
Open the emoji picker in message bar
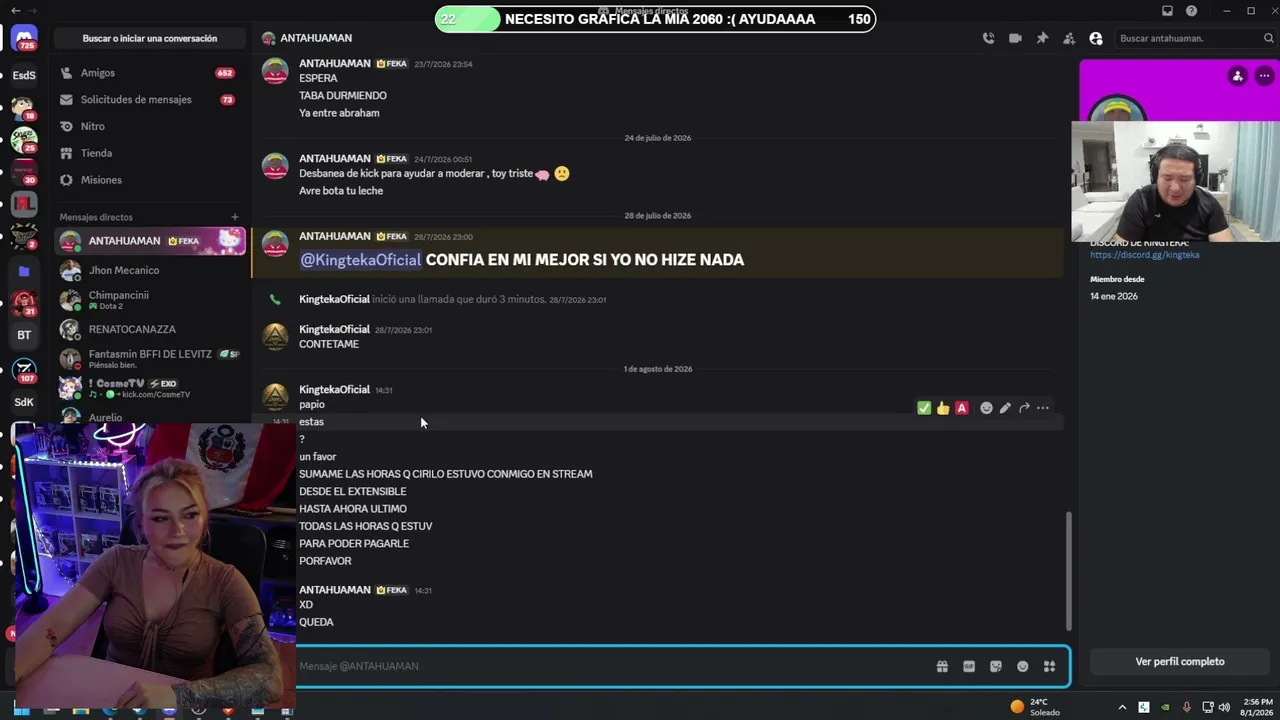click(x=1022, y=666)
